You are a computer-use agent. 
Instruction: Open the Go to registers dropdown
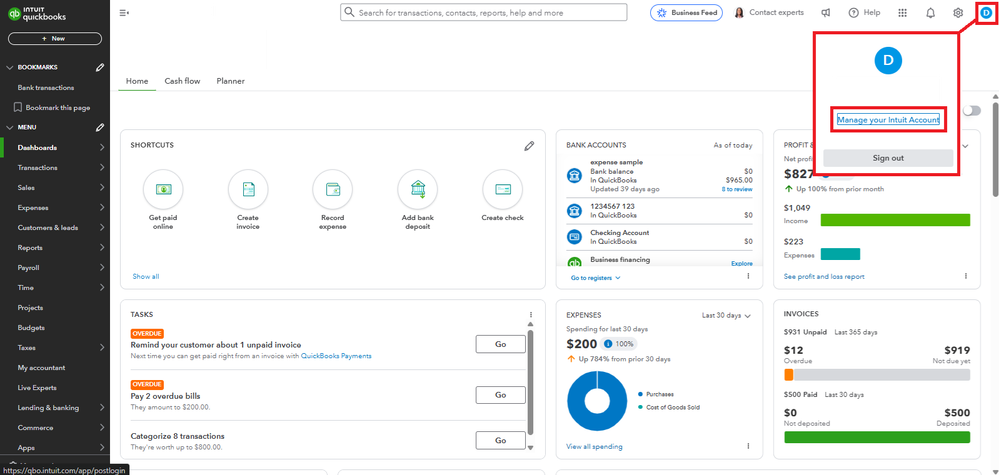[596, 278]
